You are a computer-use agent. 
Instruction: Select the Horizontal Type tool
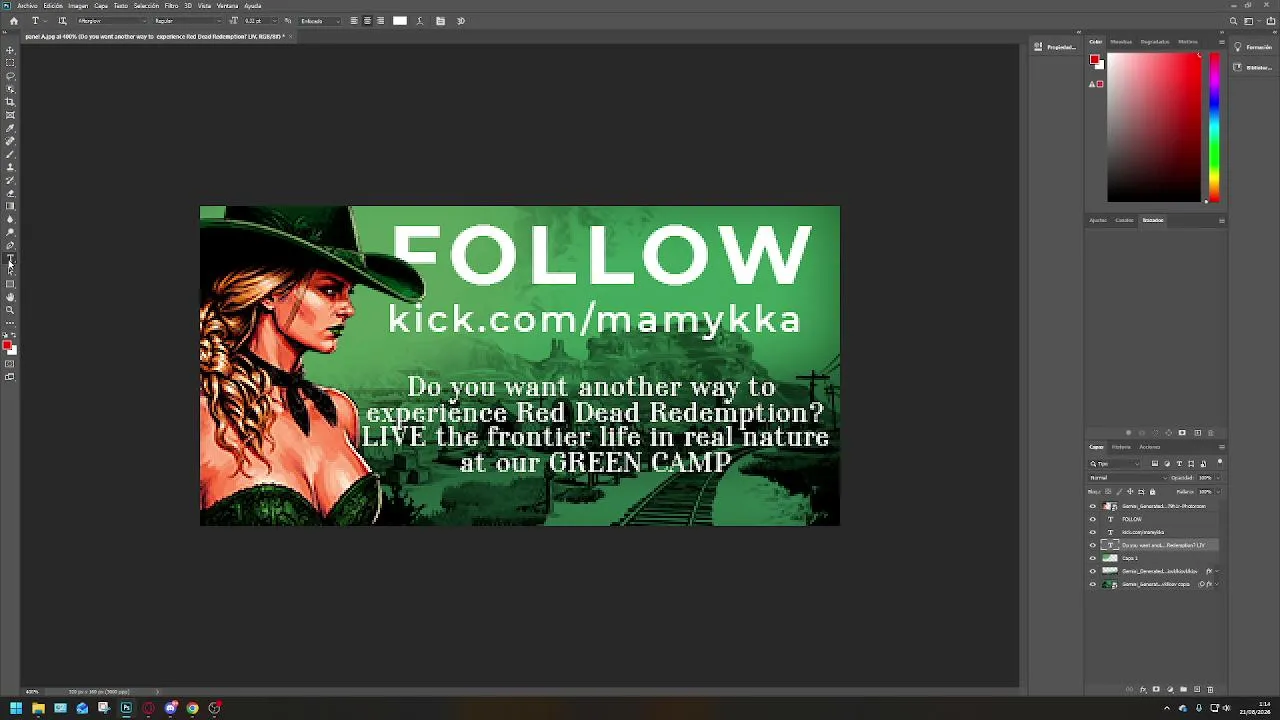[x=10, y=258]
